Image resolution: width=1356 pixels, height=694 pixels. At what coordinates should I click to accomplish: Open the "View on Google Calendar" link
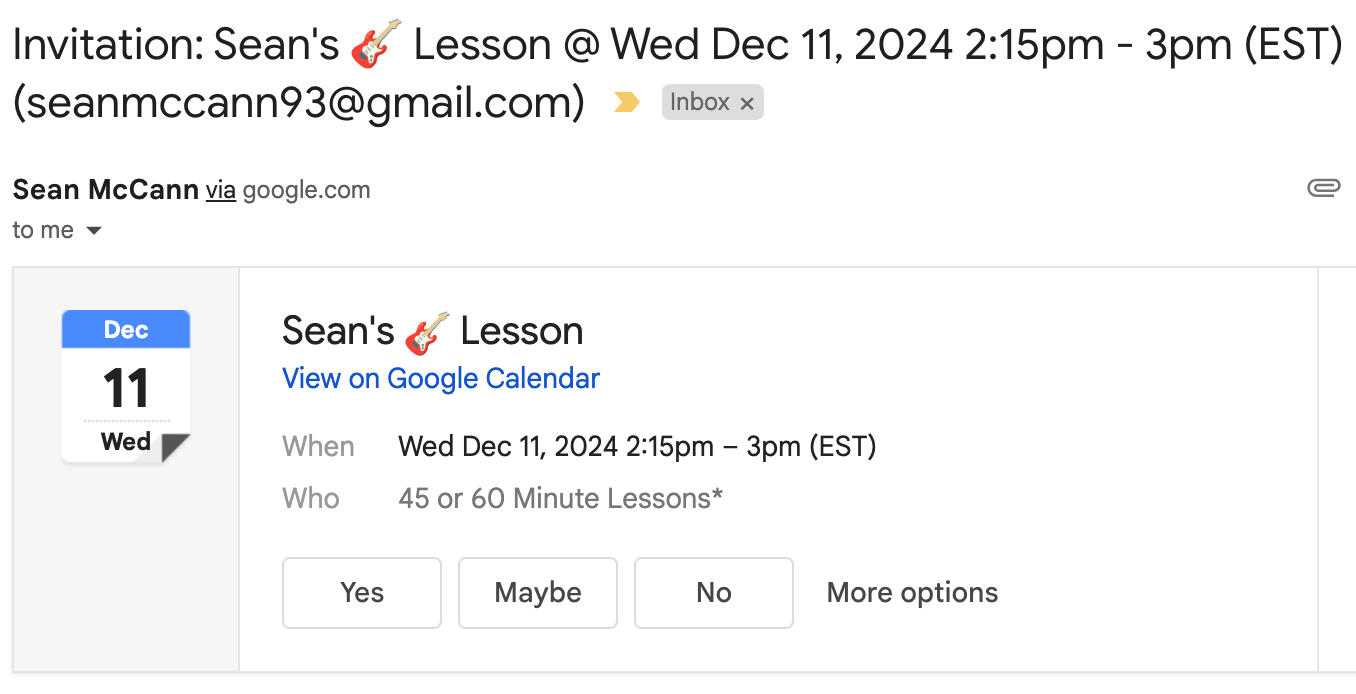point(441,379)
